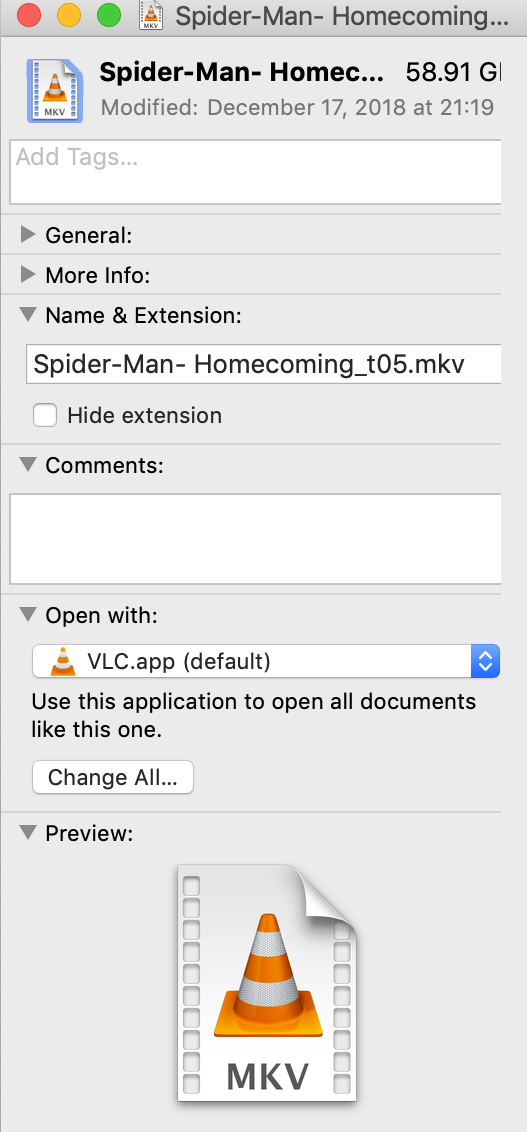
Task: Toggle the Hide extension checkbox
Action: click(45, 415)
